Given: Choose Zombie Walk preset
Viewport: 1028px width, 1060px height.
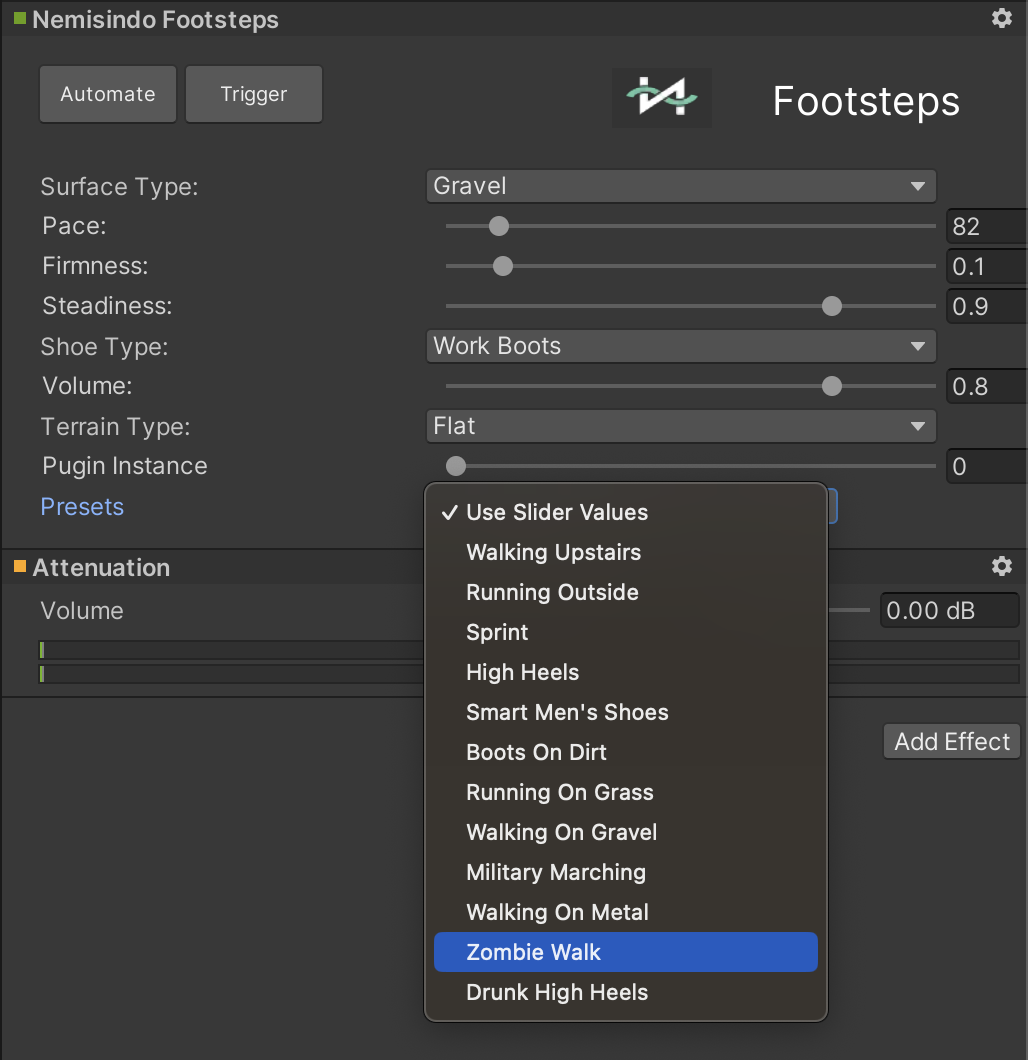Looking at the screenshot, I should 625,952.
